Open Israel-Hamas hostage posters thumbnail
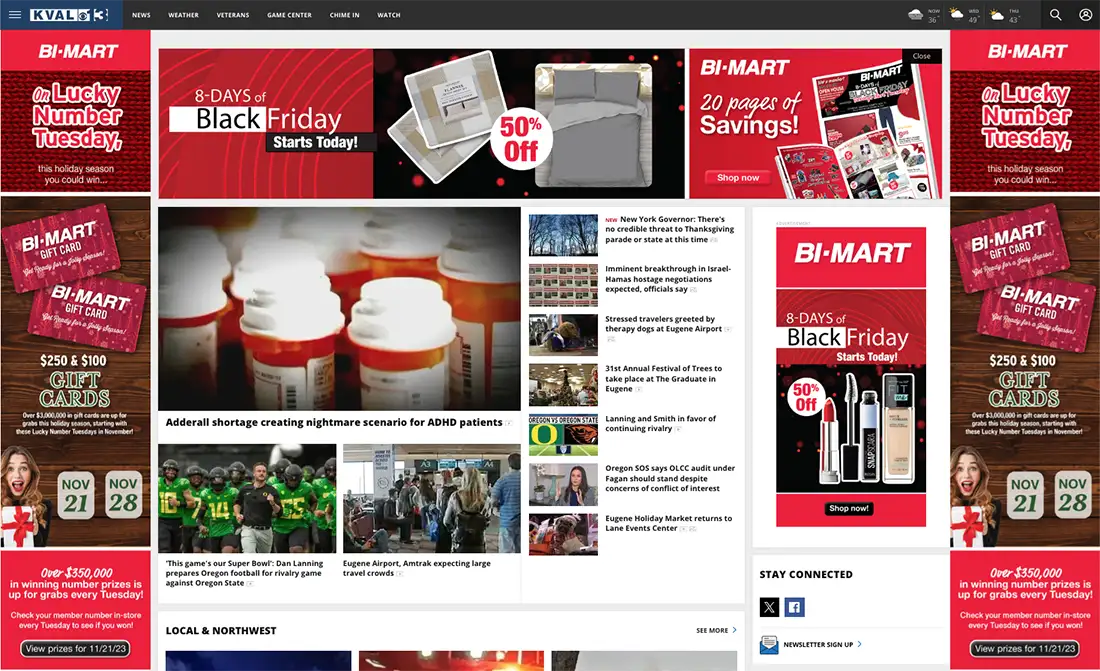 click(563, 285)
